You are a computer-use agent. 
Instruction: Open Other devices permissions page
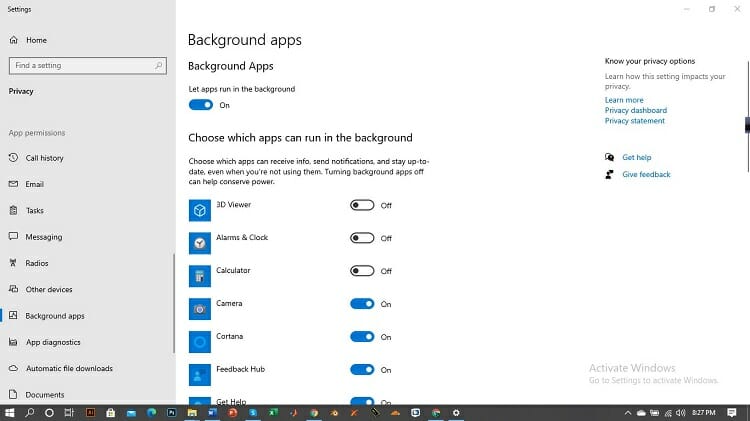point(49,289)
